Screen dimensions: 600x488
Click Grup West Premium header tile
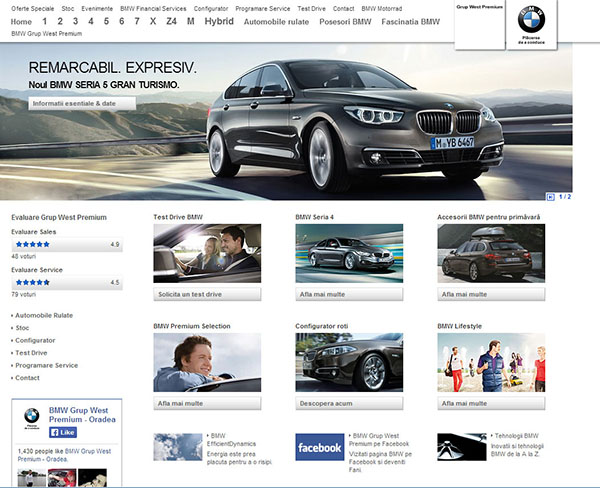[x=479, y=24]
